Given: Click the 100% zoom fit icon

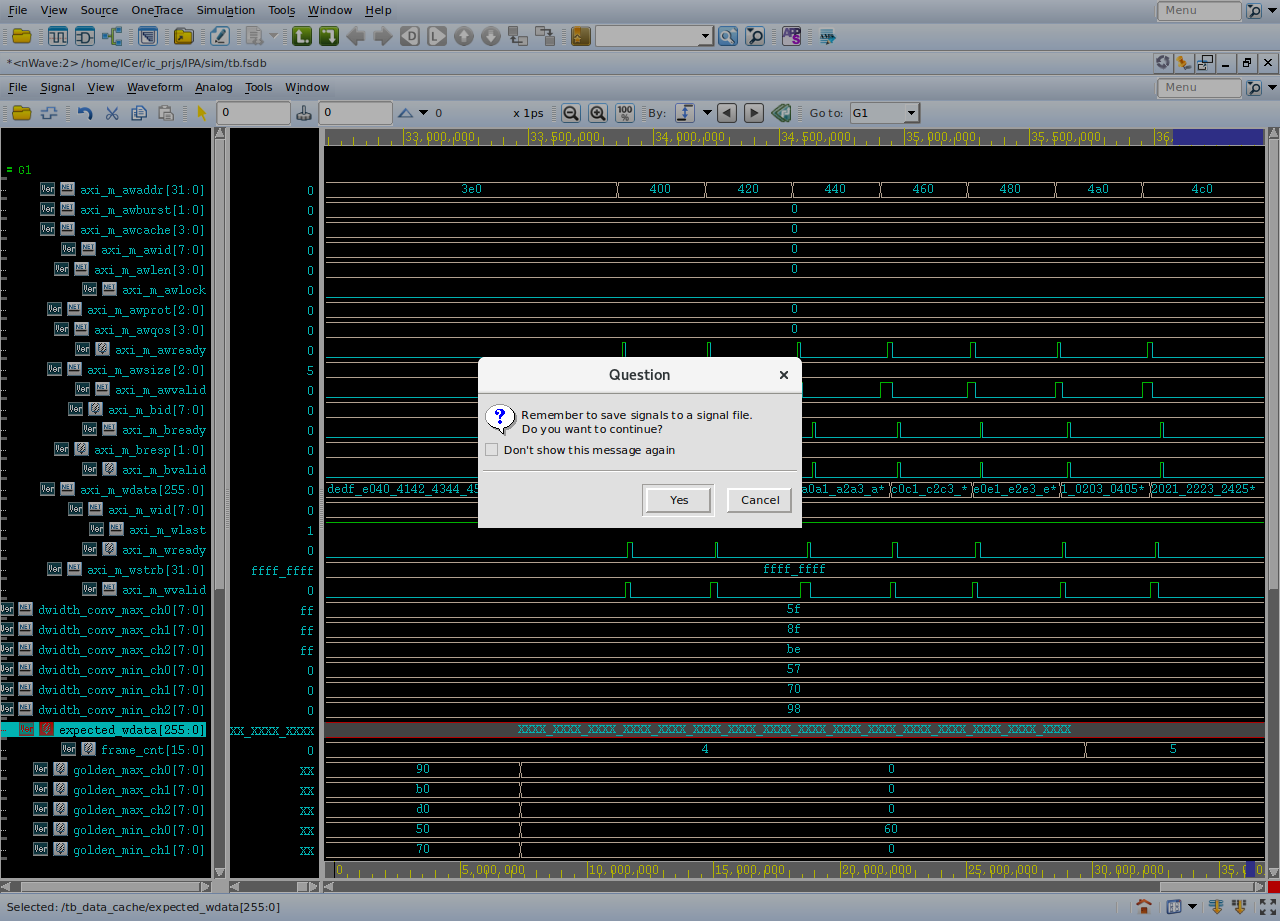Looking at the screenshot, I should tap(625, 113).
